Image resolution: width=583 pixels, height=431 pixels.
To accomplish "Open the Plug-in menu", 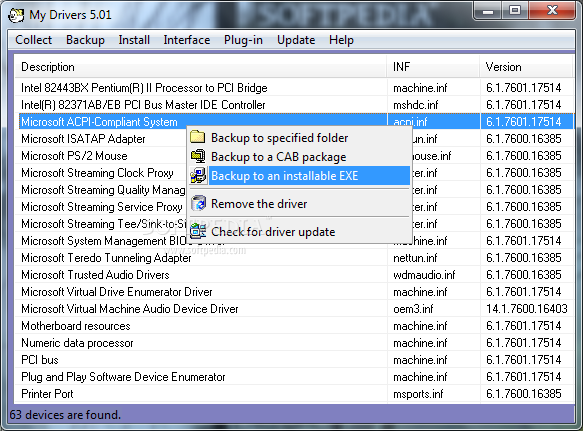I will tap(243, 40).
